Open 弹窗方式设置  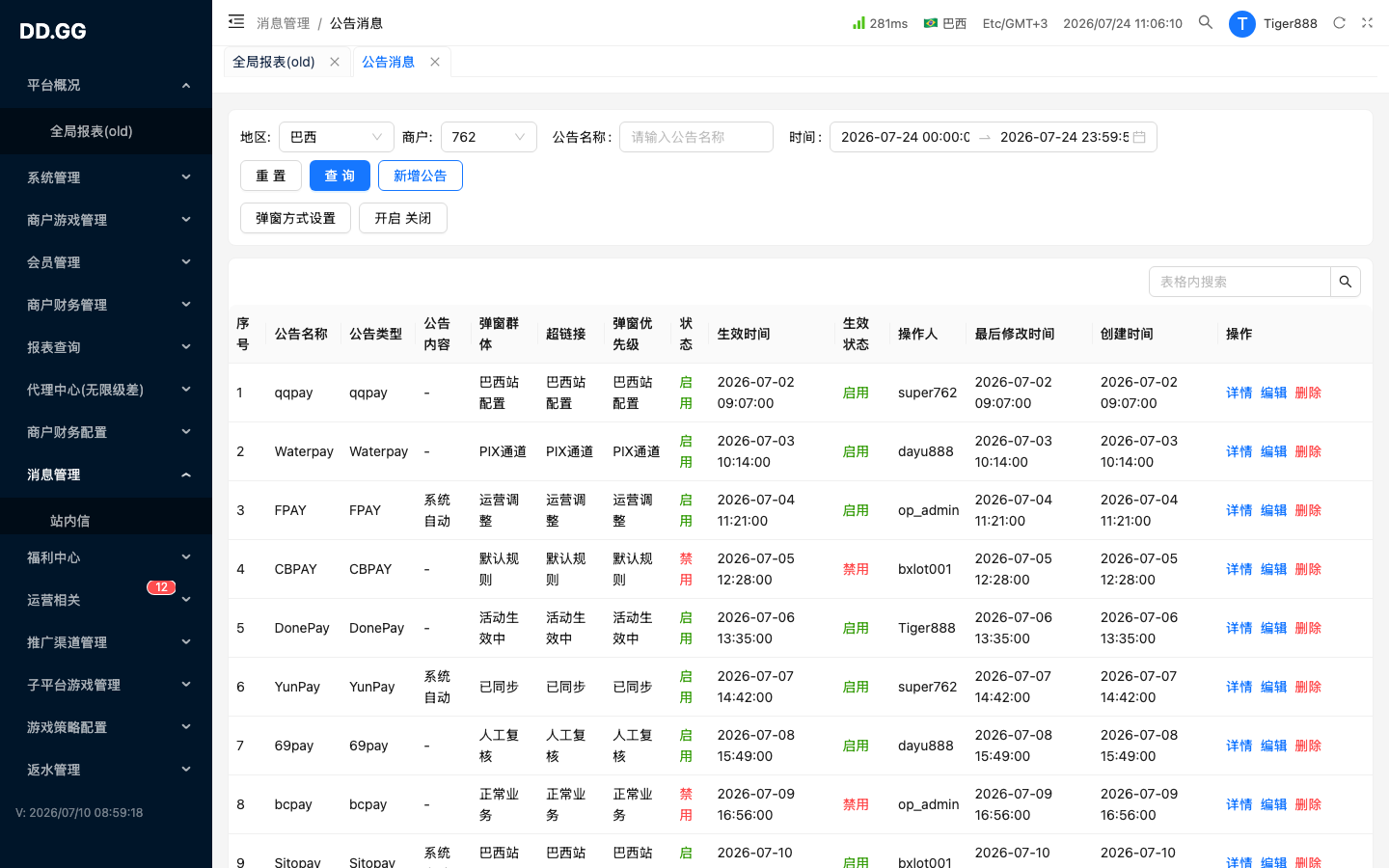[295, 218]
